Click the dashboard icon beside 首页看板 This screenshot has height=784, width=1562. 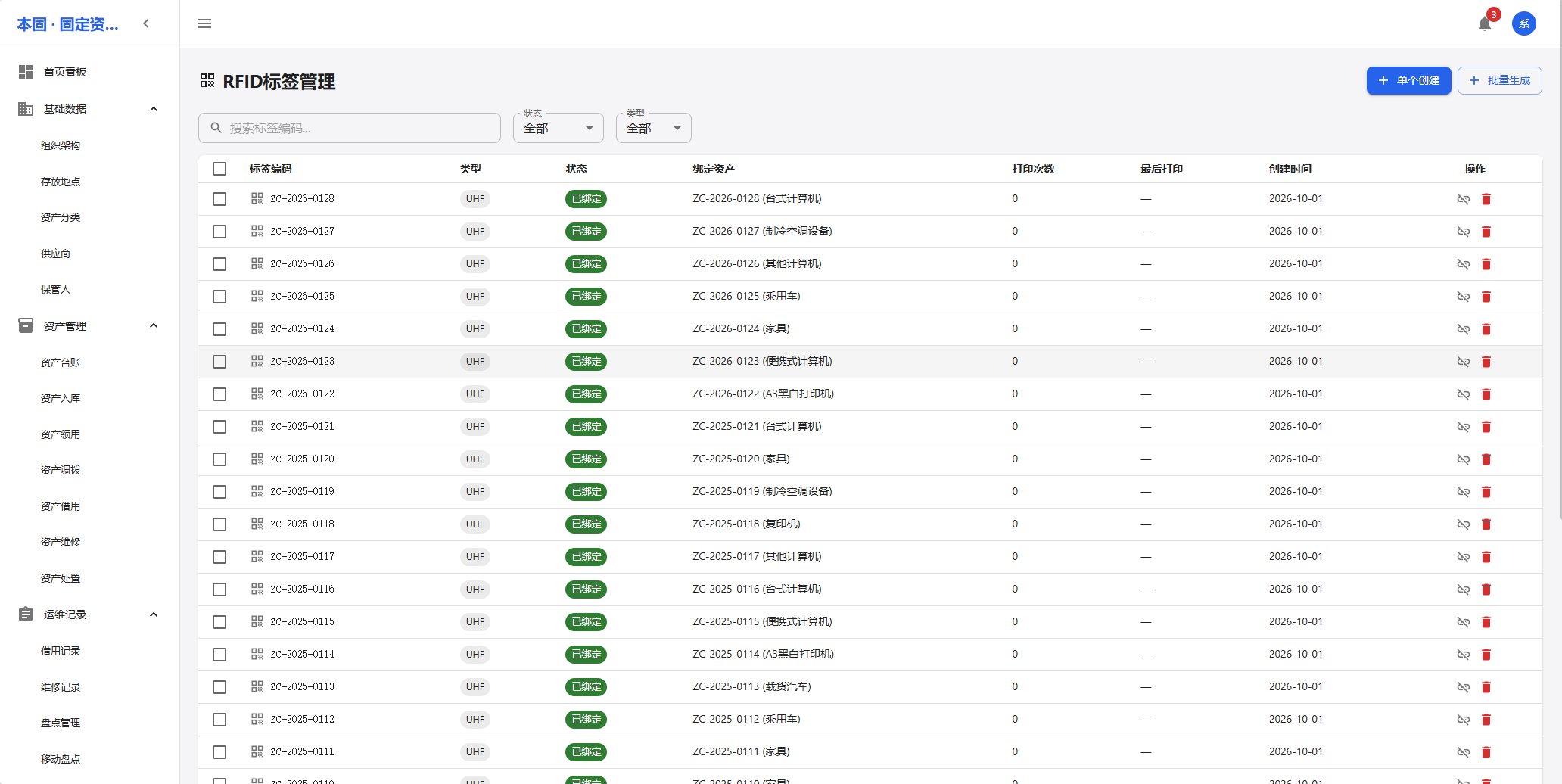click(26, 72)
